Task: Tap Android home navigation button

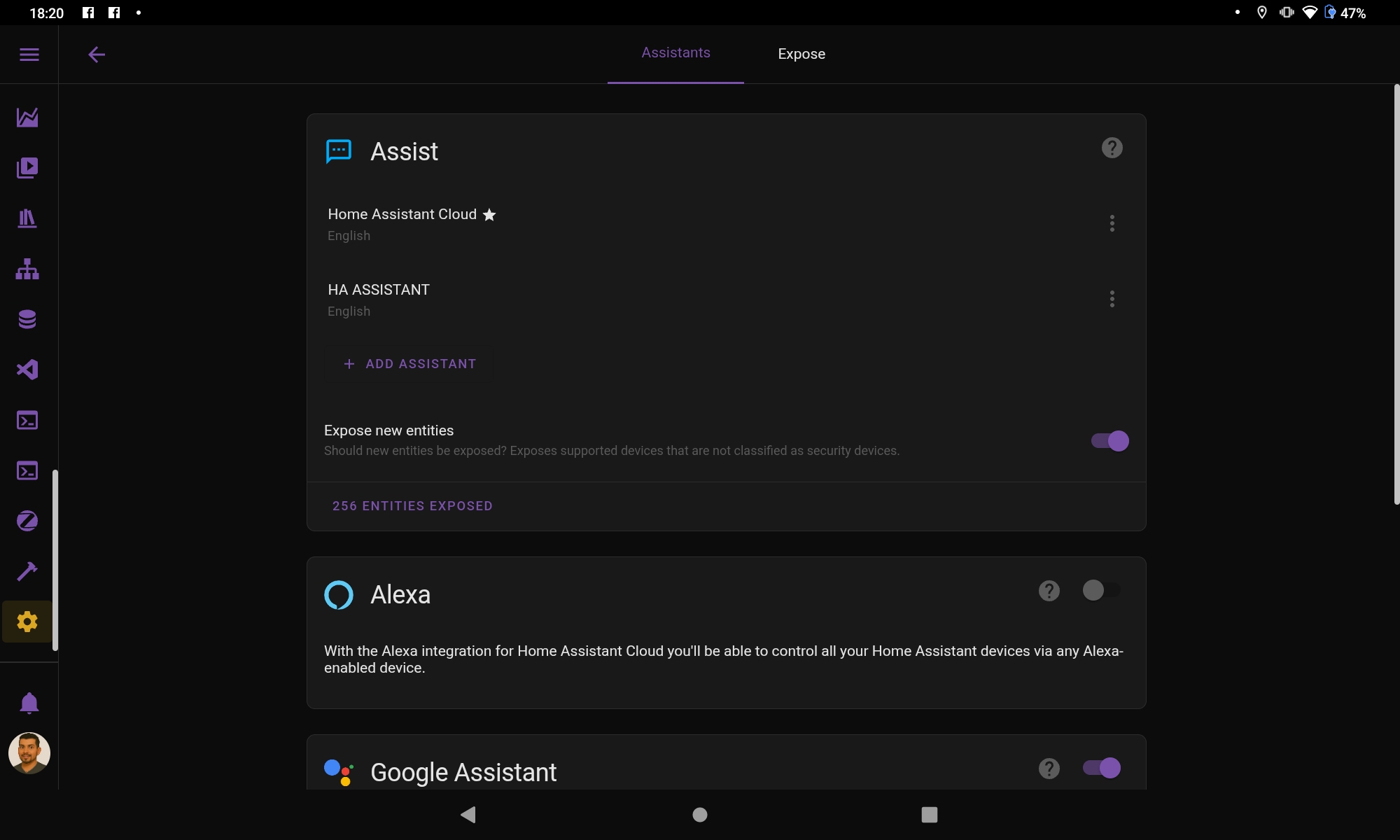Action: pyautogui.click(x=699, y=814)
